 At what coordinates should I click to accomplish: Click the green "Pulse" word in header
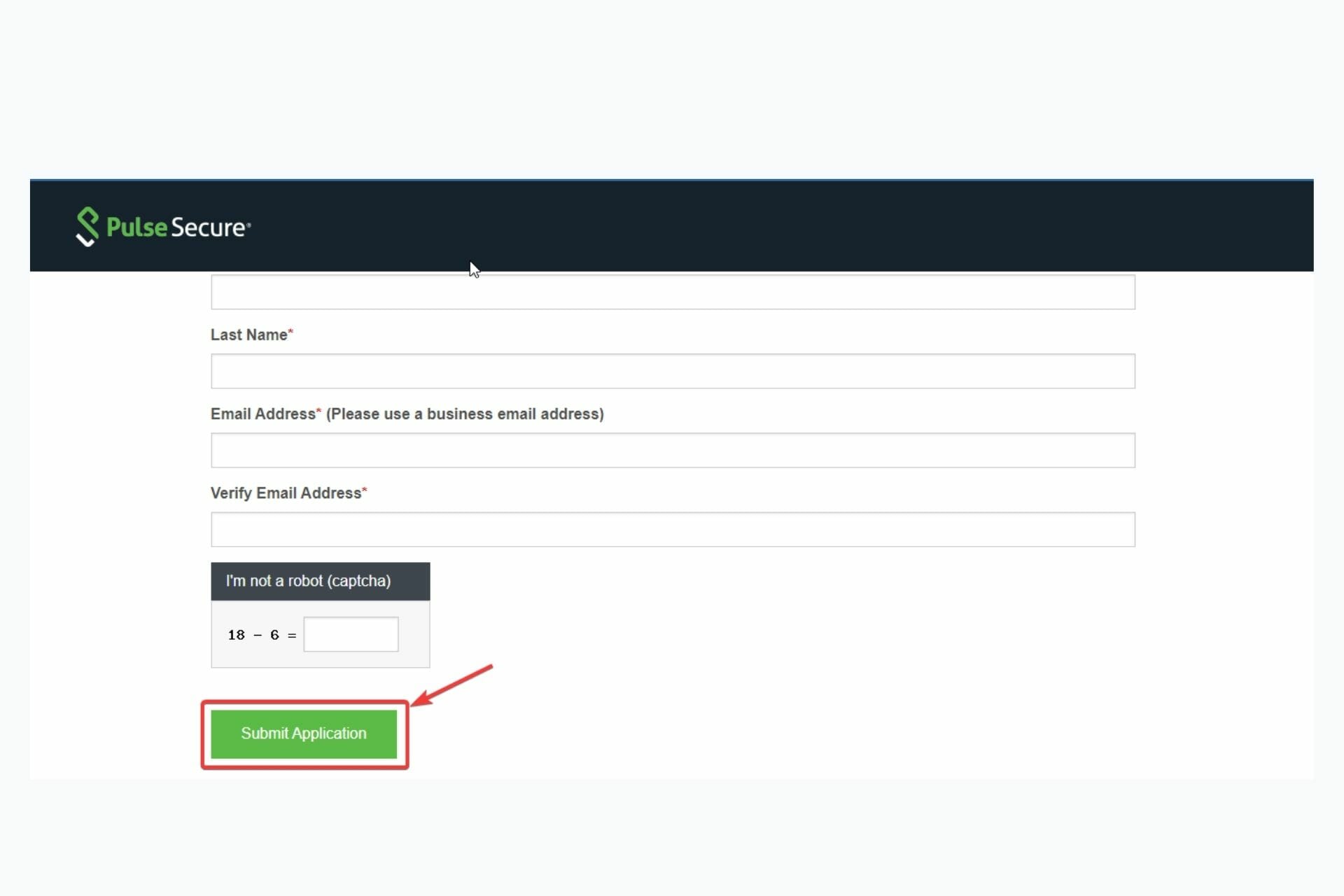[137, 227]
